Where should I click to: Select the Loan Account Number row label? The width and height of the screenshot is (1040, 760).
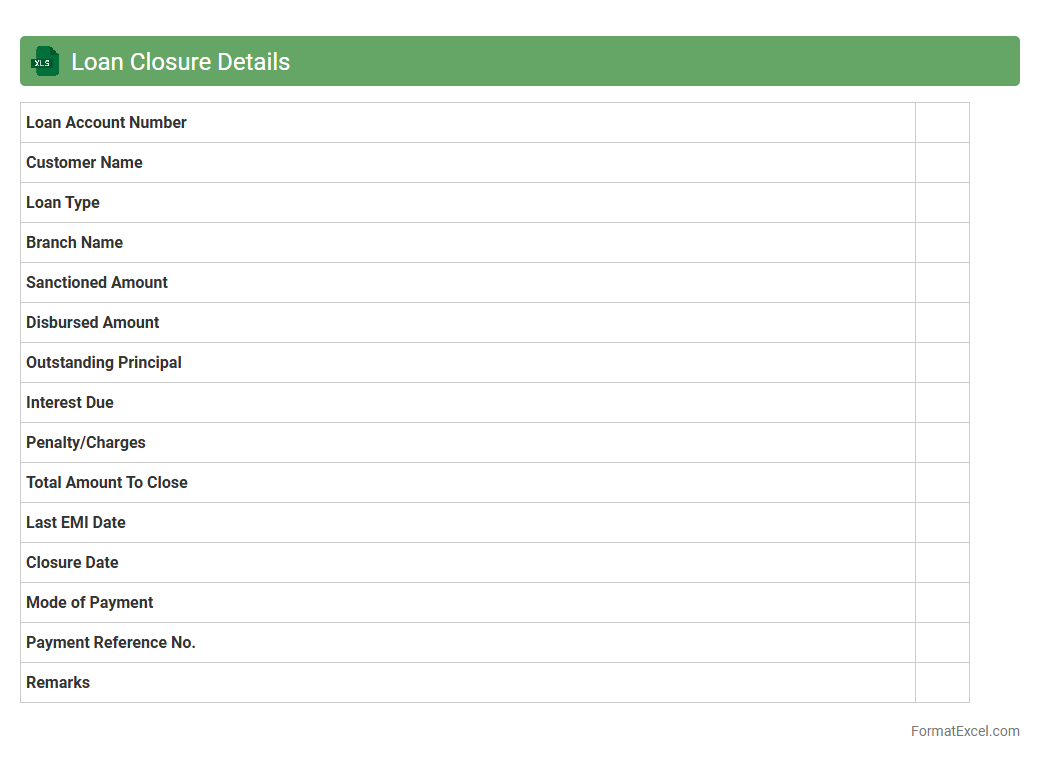coord(106,122)
